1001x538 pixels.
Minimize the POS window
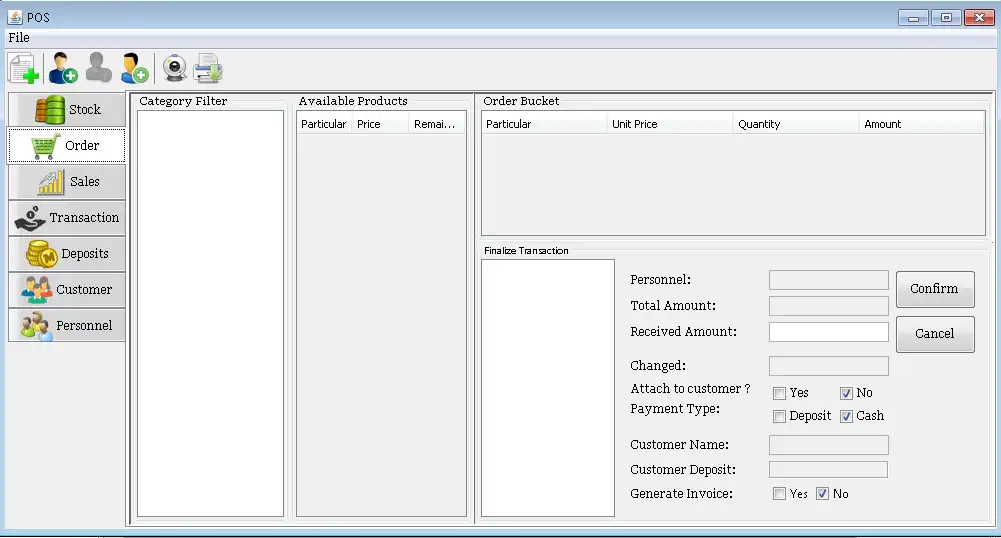point(913,18)
